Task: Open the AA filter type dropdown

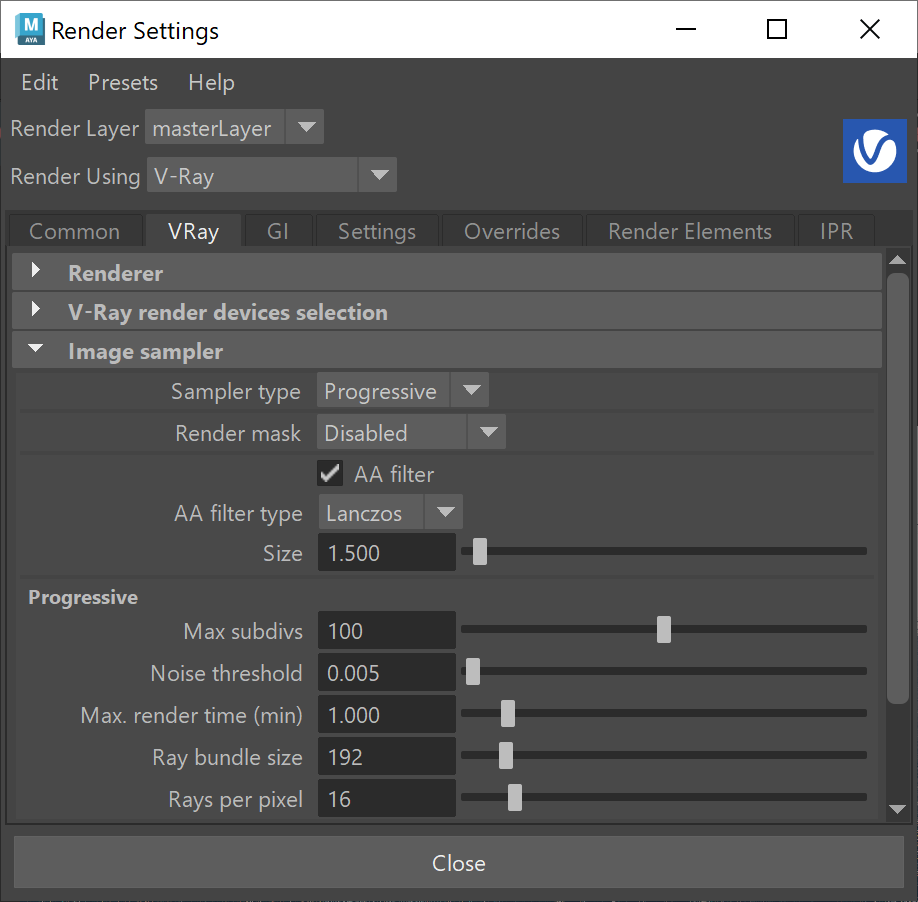Action: (391, 513)
